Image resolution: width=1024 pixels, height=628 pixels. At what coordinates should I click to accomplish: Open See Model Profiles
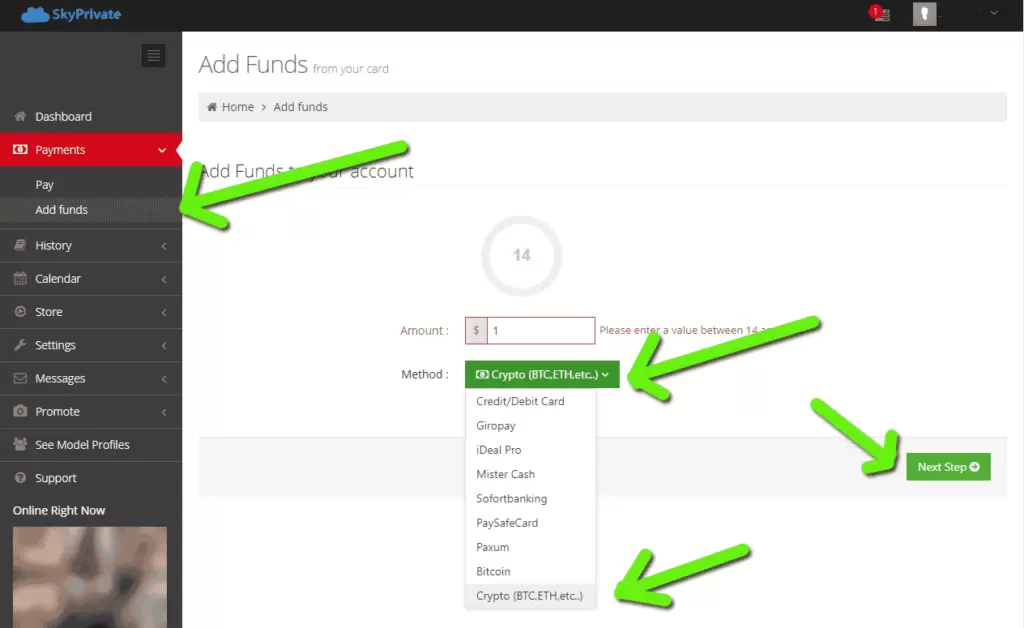pyautogui.click(x=91, y=445)
